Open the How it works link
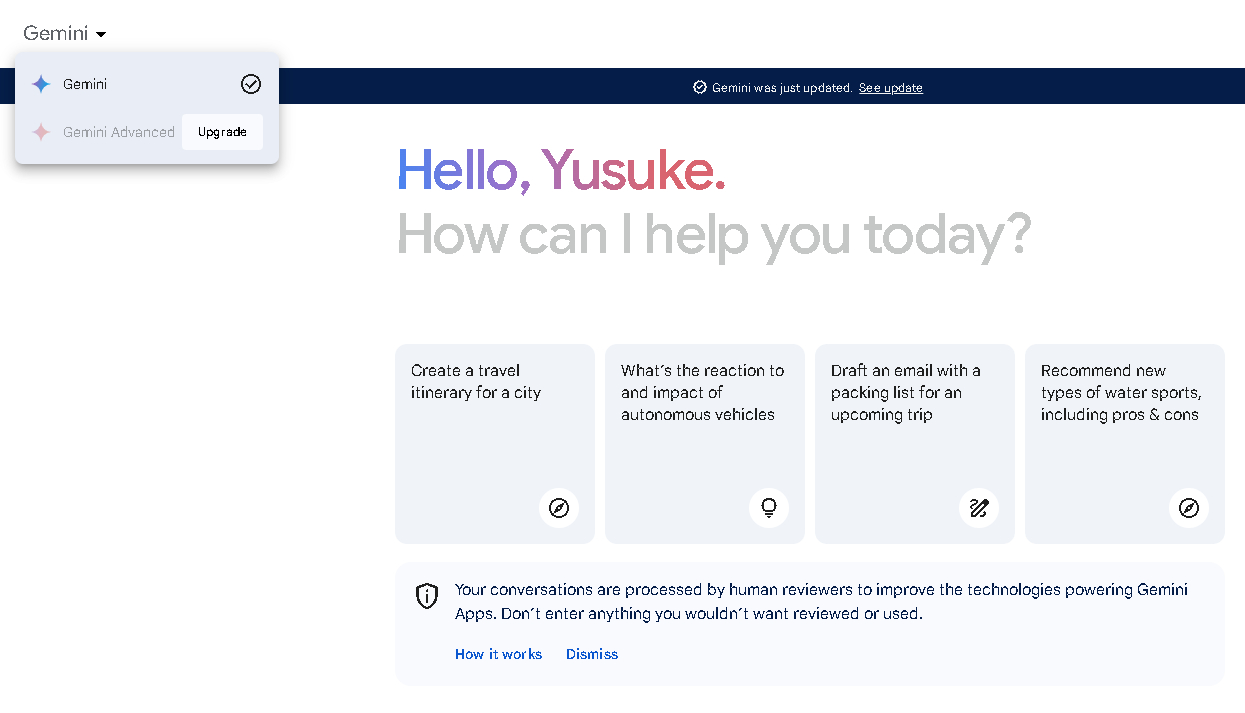This screenshot has height=713, width=1245. (498, 654)
